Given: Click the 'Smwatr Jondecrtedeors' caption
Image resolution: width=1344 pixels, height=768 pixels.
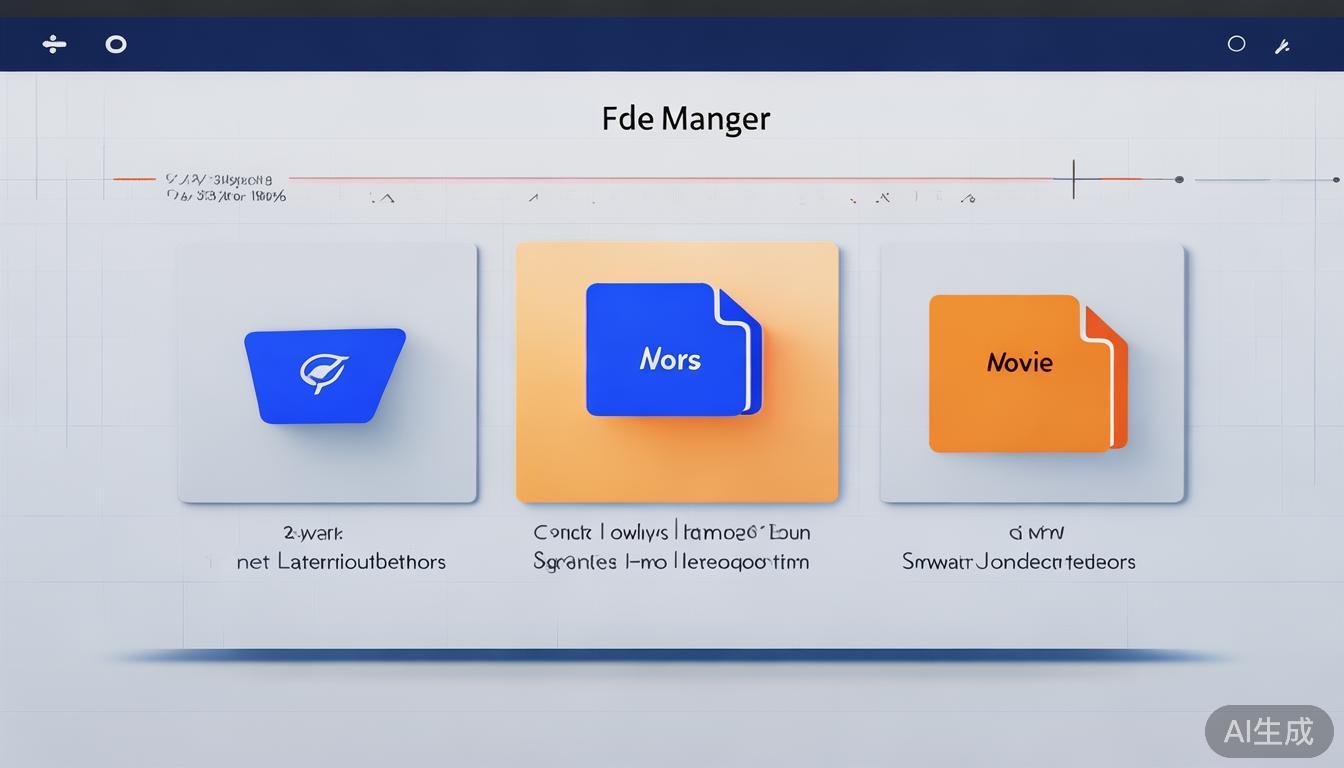Looking at the screenshot, I should click(x=1018, y=562).
